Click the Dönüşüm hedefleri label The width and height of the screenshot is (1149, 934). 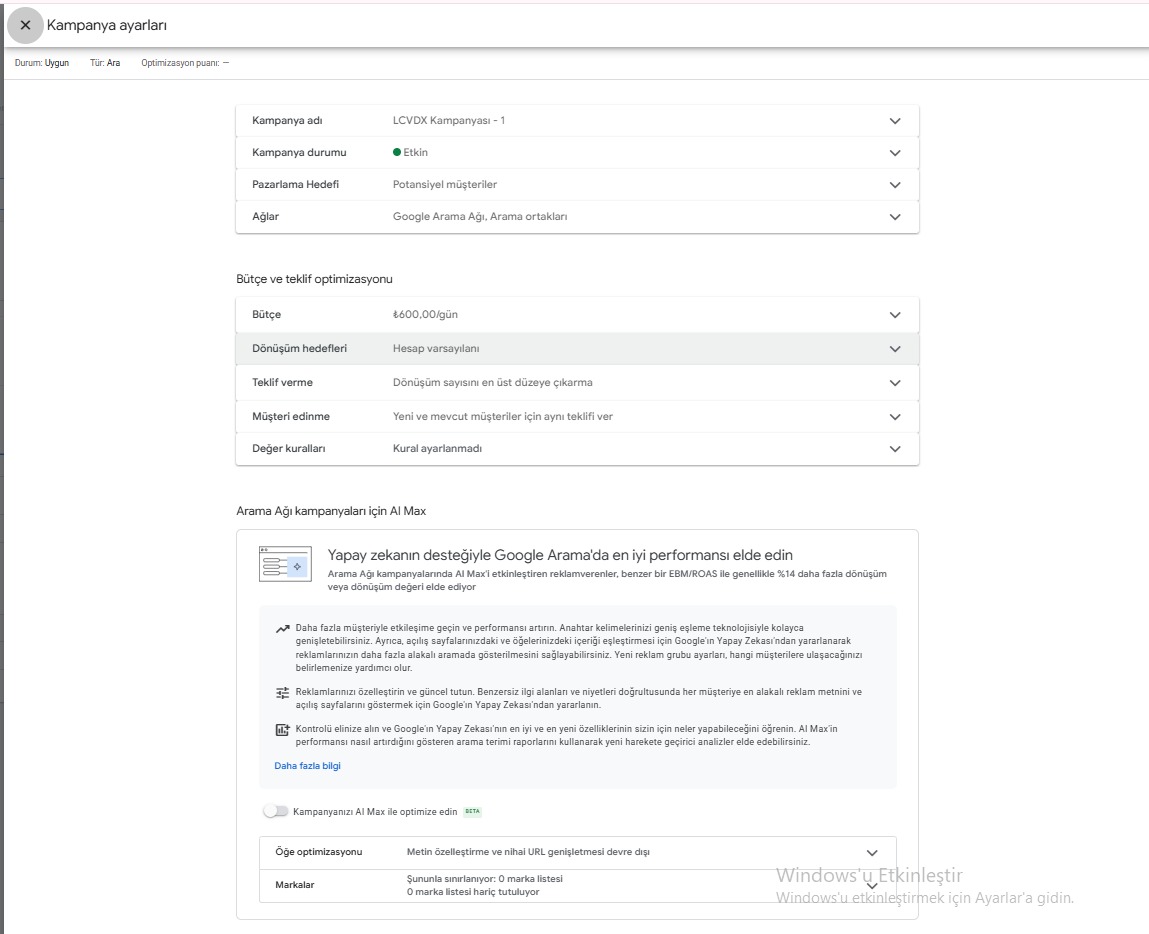[x=300, y=348]
